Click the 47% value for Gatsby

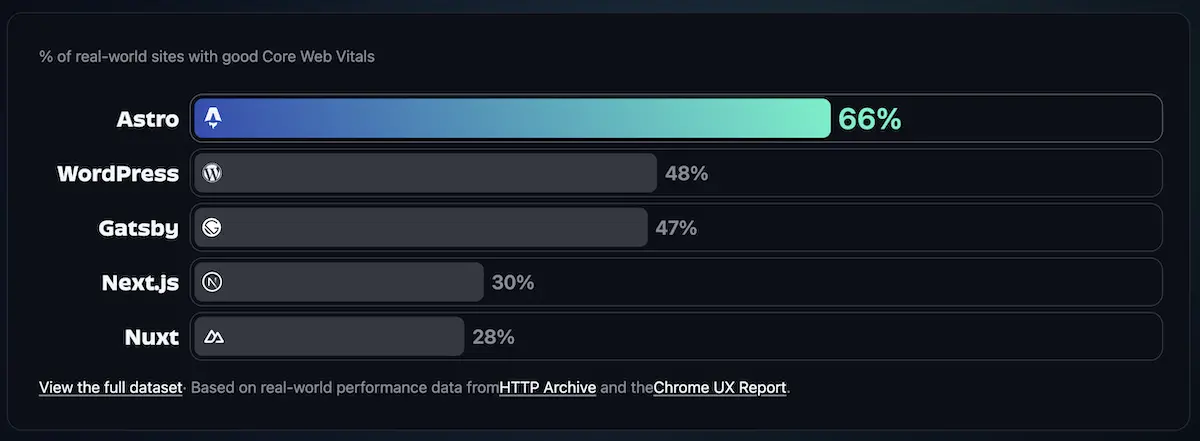click(x=676, y=228)
